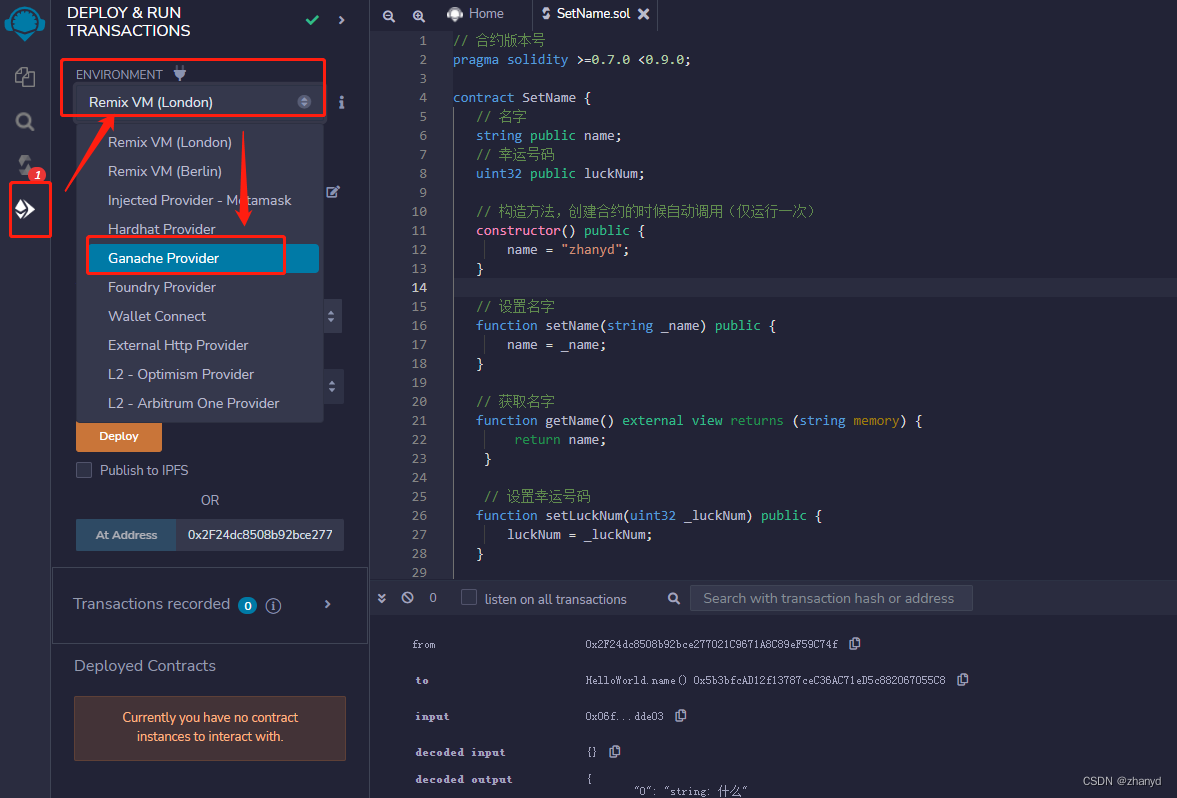Select Foundry Provider option
Image resolution: width=1177 pixels, height=798 pixels.
(200, 288)
